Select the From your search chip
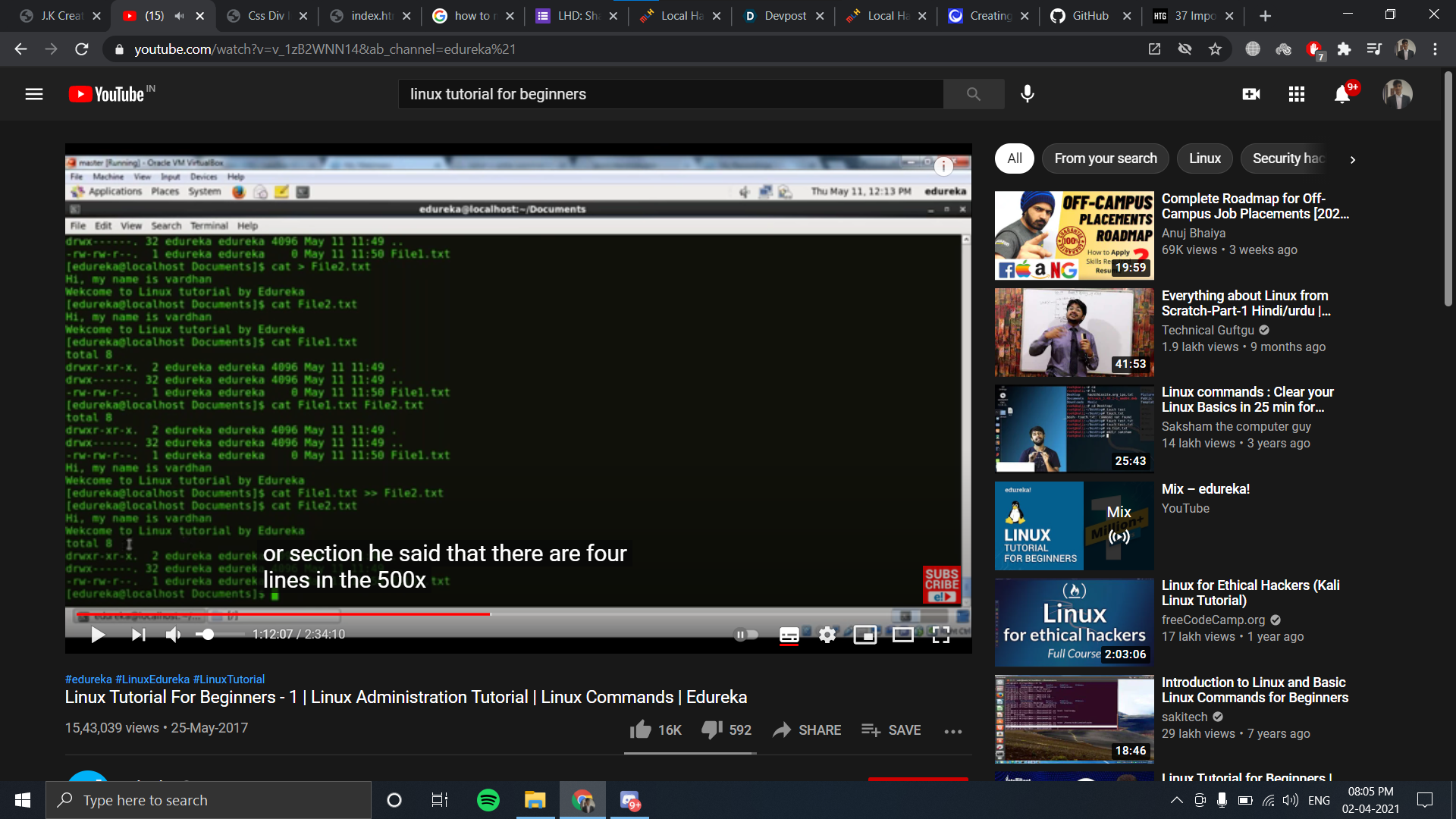This screenshot has height=819, width=1456. 1105,158
